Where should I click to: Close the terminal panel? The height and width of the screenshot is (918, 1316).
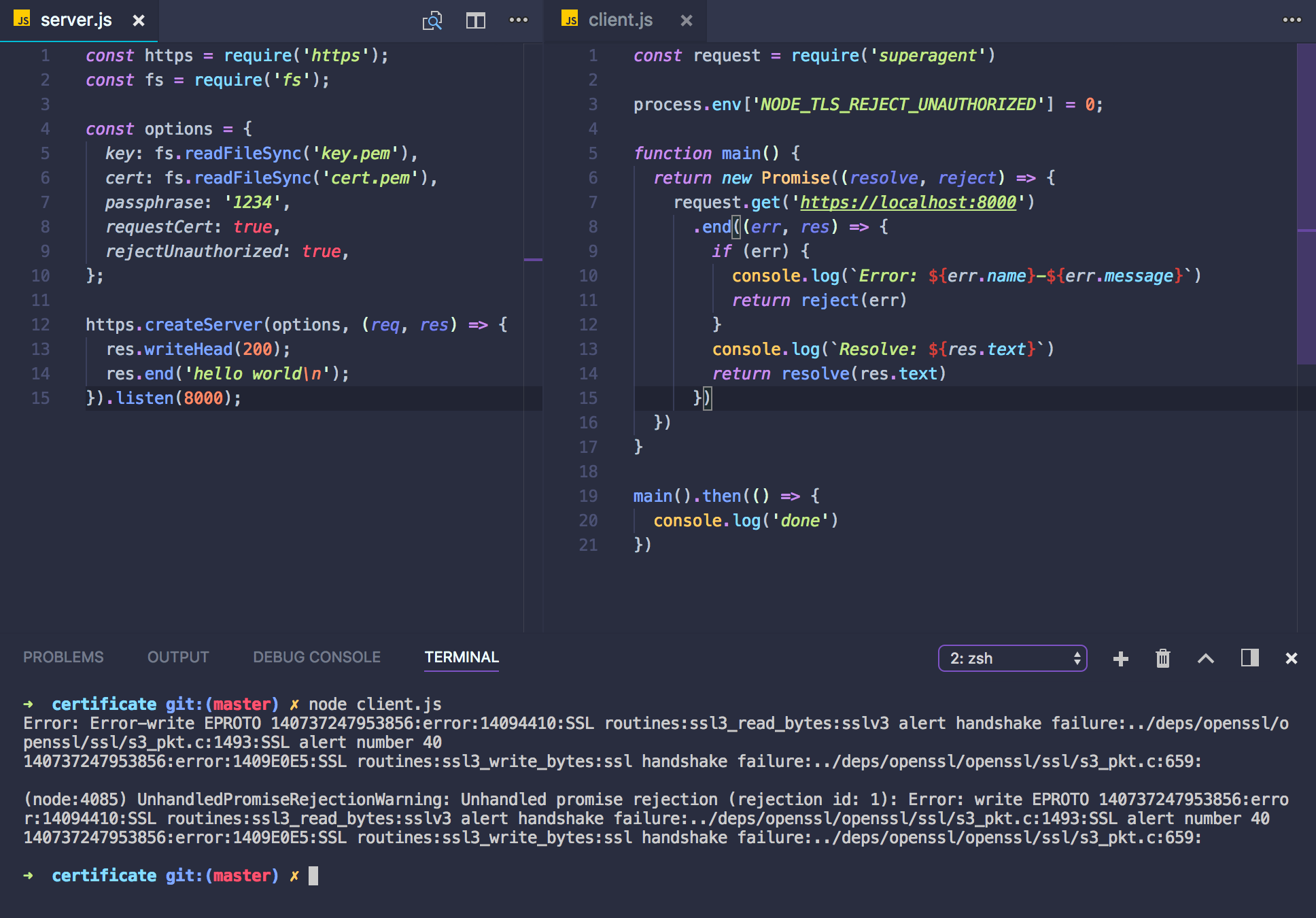(x=1291, y=658)
